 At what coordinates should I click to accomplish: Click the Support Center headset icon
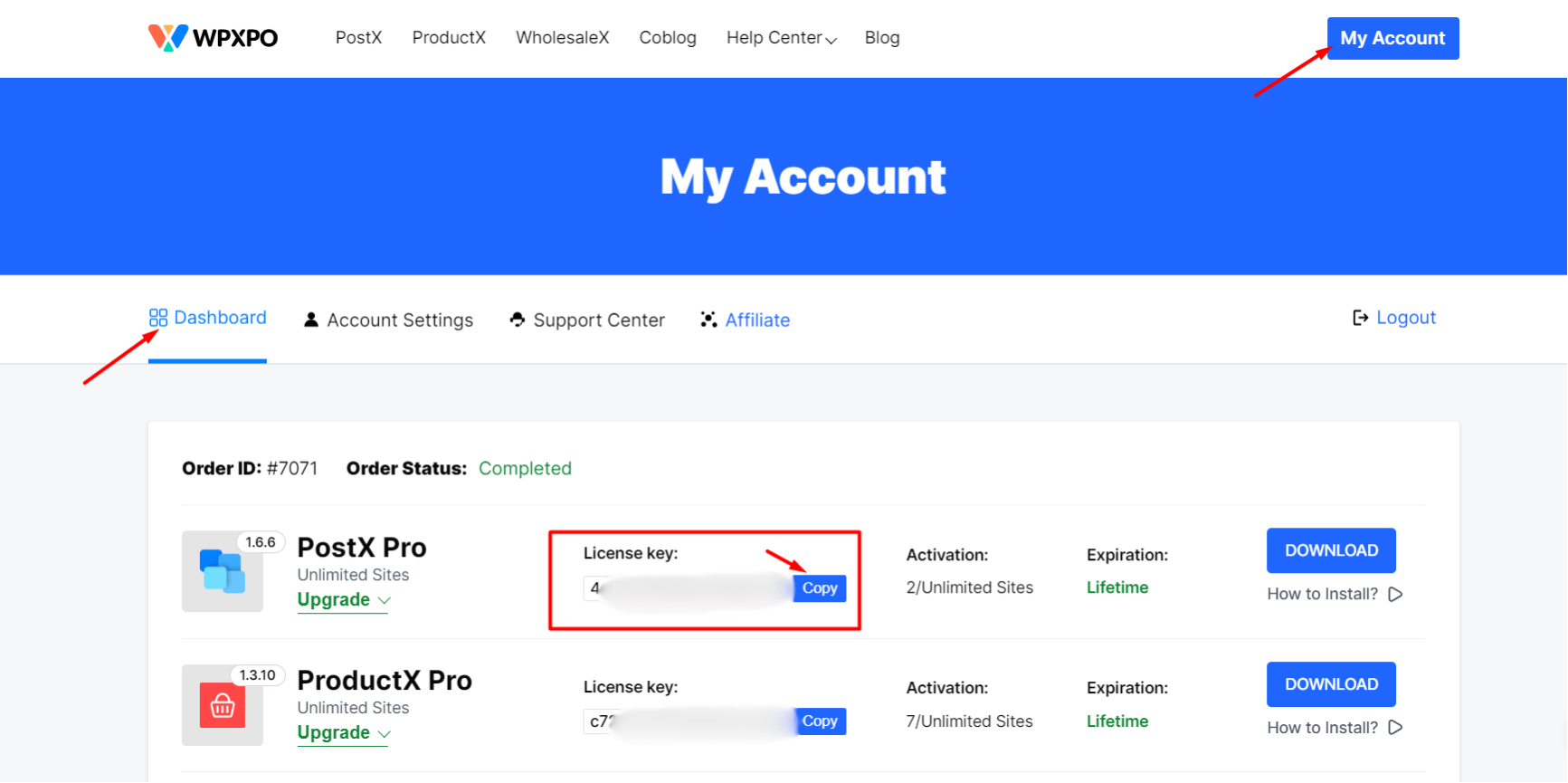[x=518, y=320]
